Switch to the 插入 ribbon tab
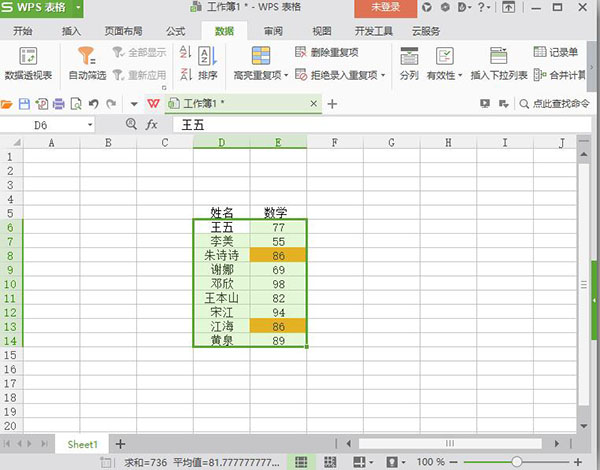 click(x=72, y=31)
